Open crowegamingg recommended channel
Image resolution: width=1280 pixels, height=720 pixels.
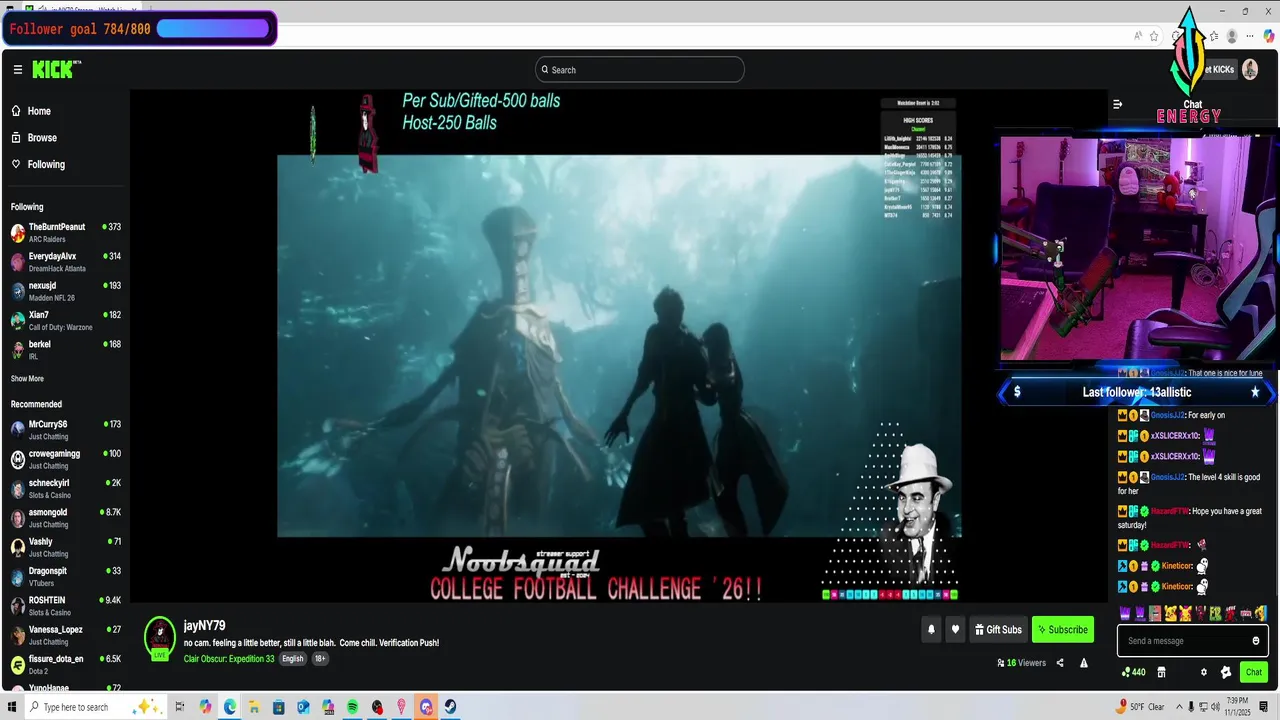(65, 459)
